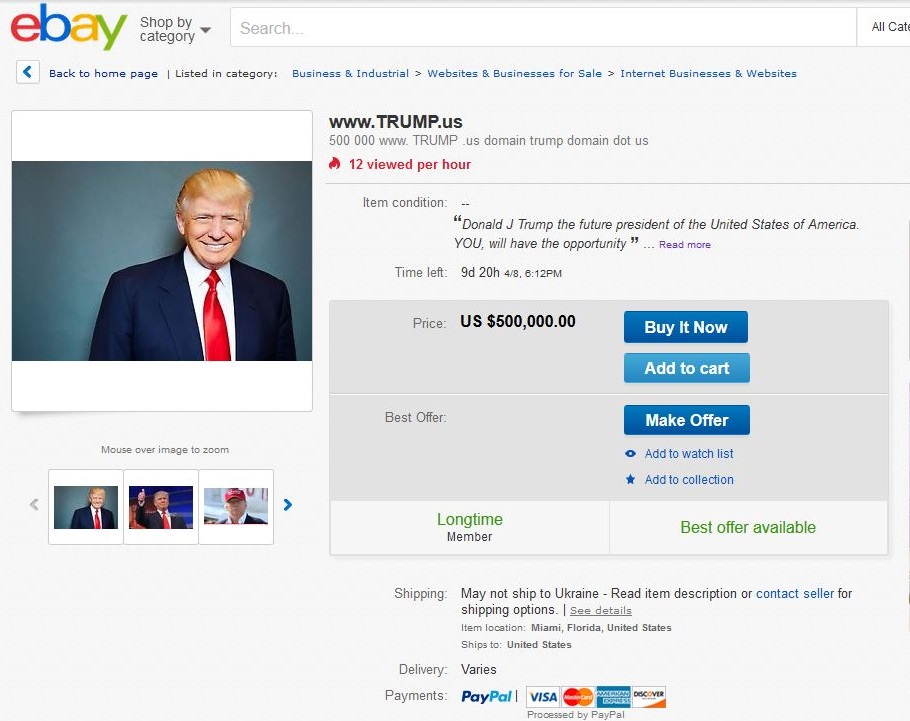Click Add to cart button
Viewport: 910px width, 721px height.
[x=687, y=368]
